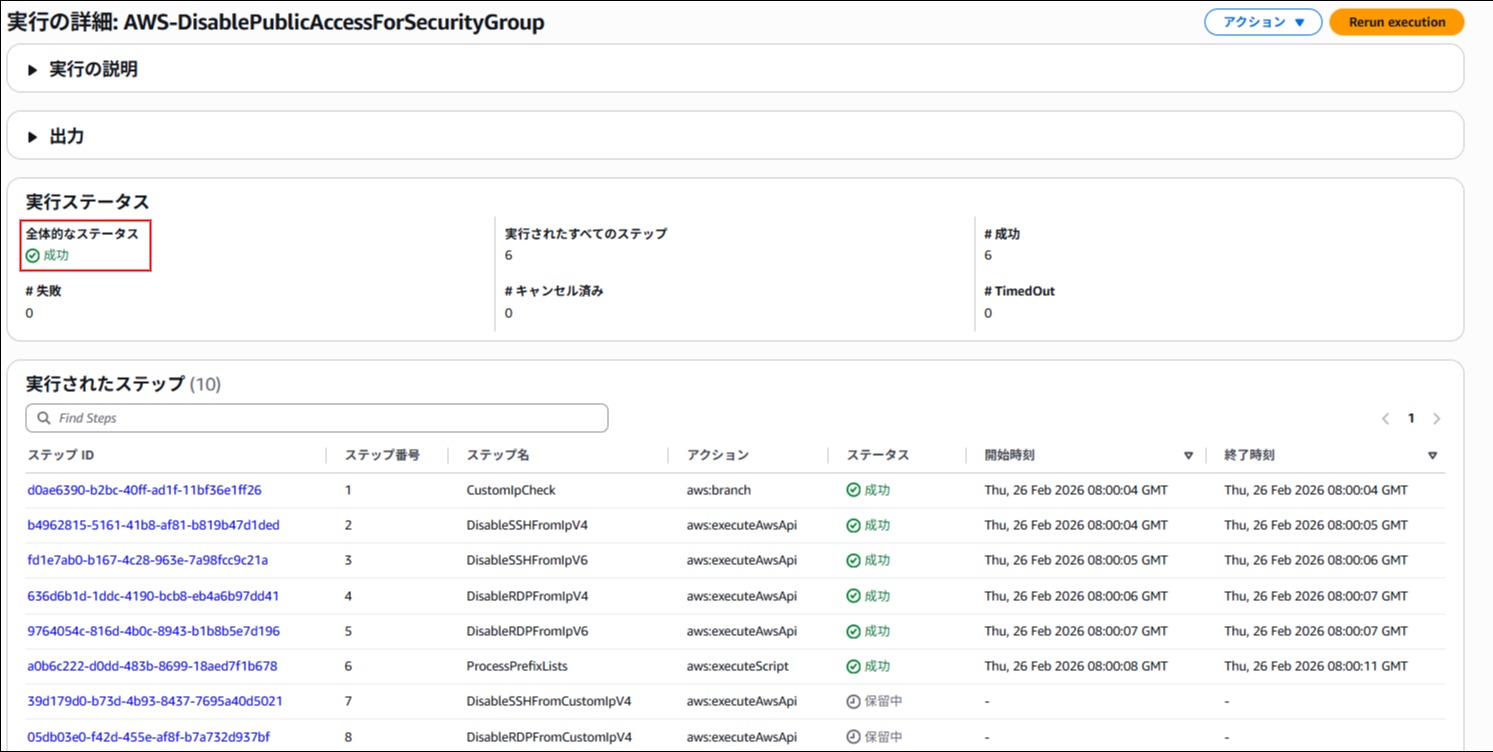Expand the 出力 section
This screenshot has height=752, width=1493.
coord(33,137)
